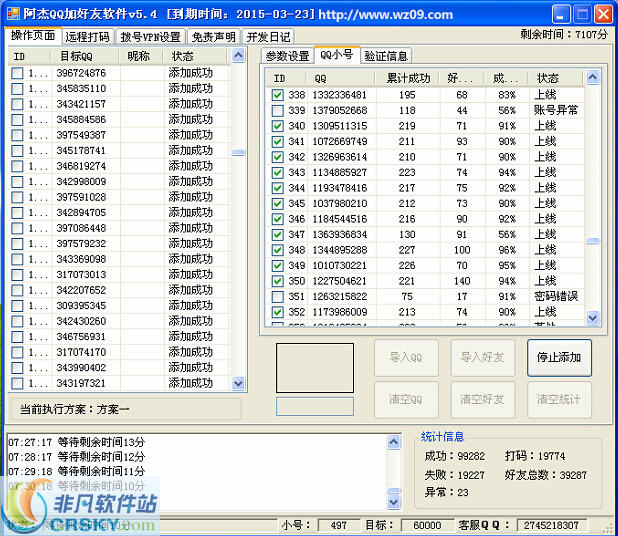The height and width of the screenshot is (536, 618).
Task: Check the box for target QQ 345835110
Action: [x=17, y=89]
